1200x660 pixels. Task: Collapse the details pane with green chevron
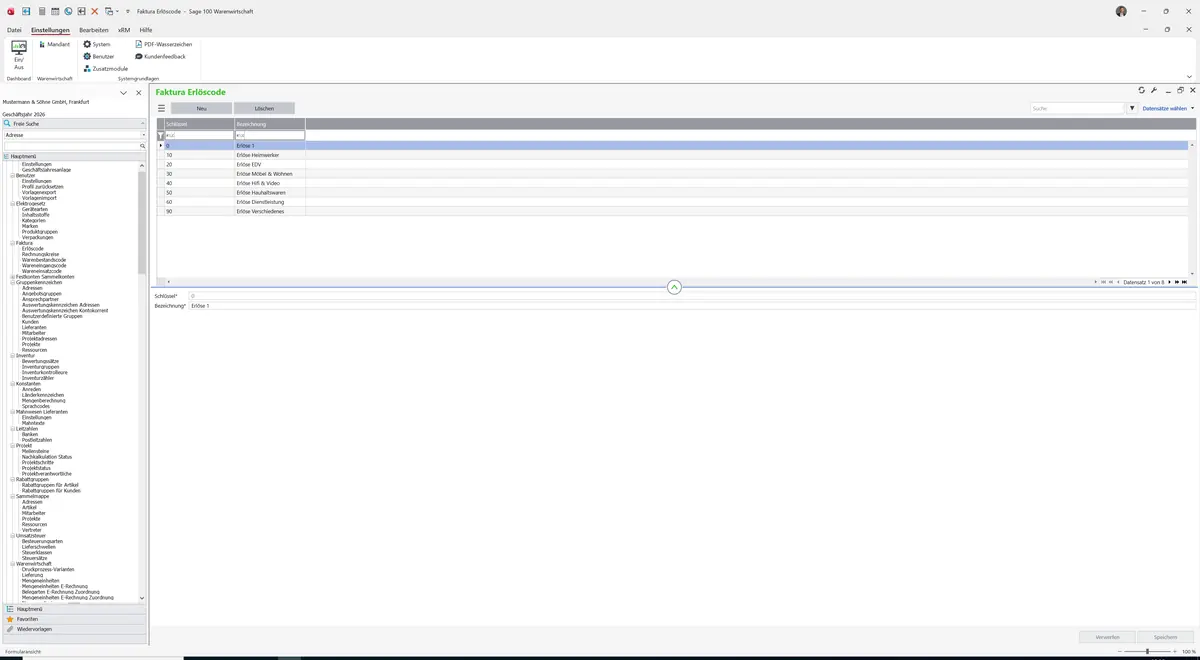[674, 288]
